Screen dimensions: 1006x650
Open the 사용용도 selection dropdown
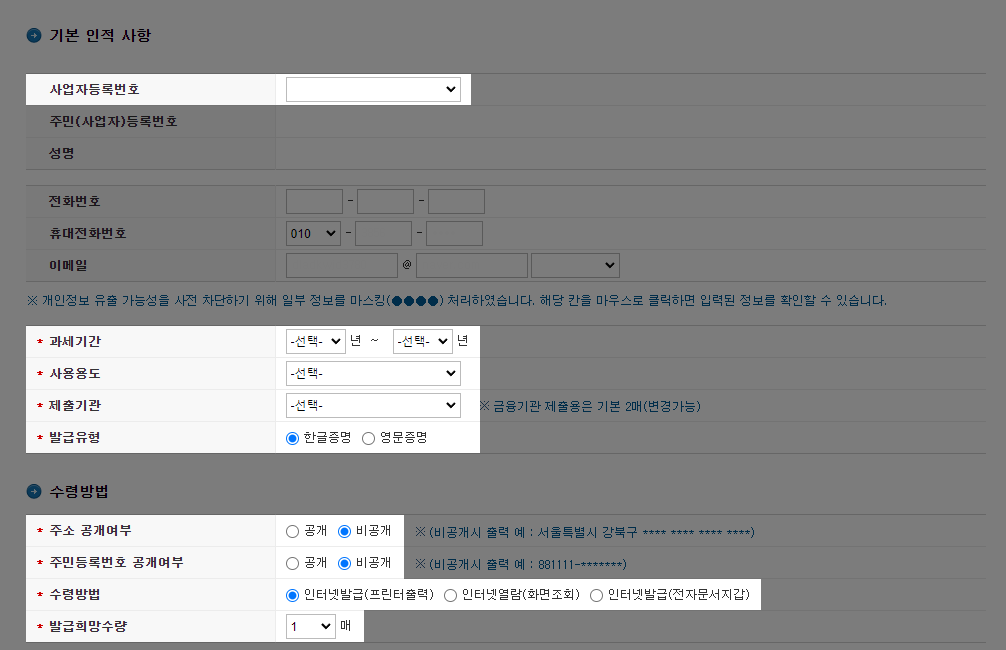pos(373,373)
